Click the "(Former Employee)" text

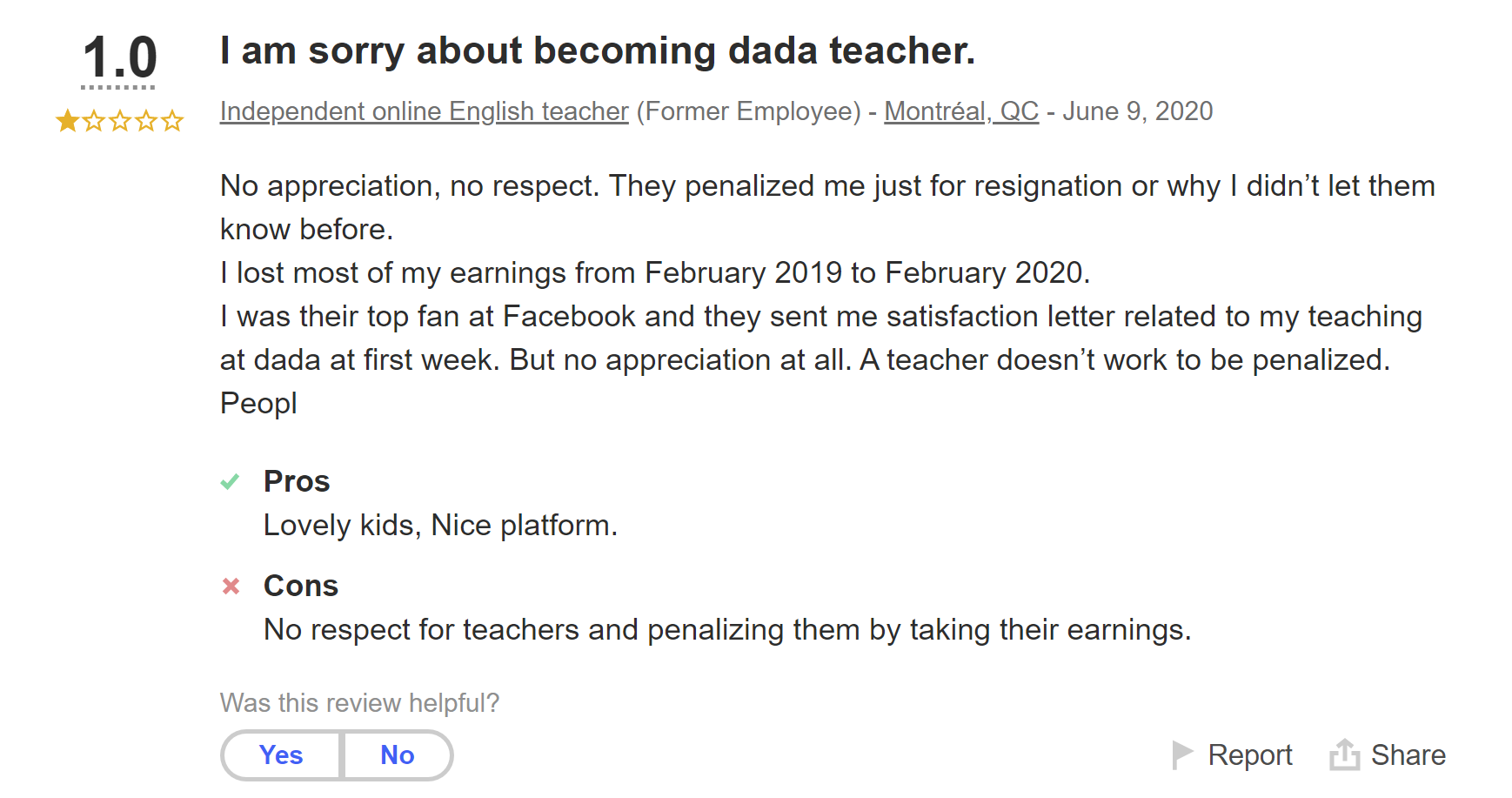tap(748, 111)
